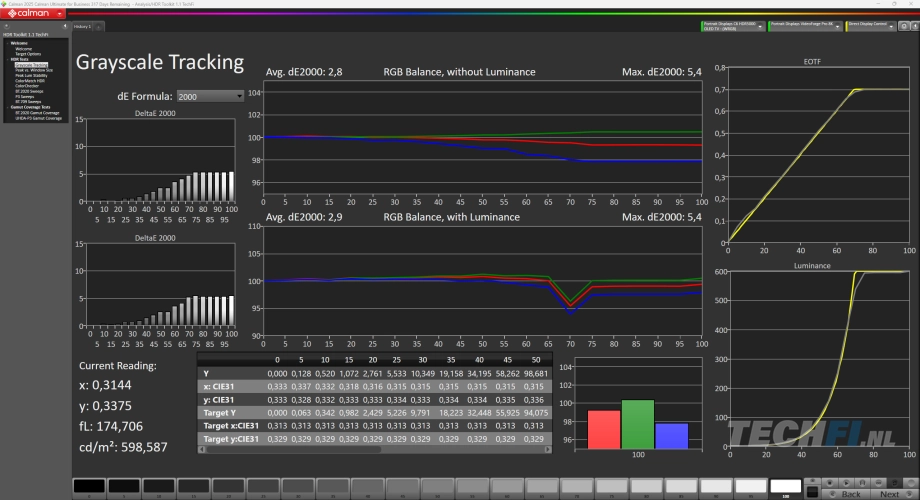Select the 100% white grayscale swatch
This screenshot has height=500, width=920.
pos(785,487)
